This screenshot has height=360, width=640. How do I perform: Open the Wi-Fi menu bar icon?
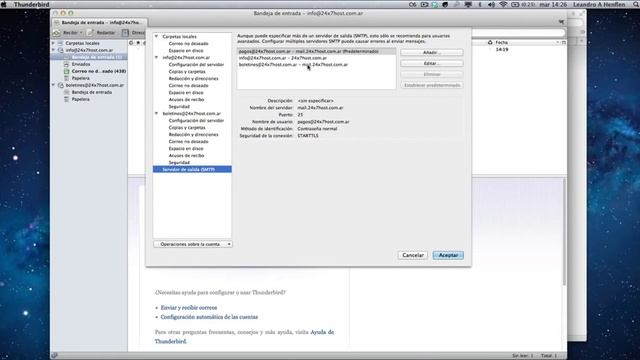(x=503, y=4)
